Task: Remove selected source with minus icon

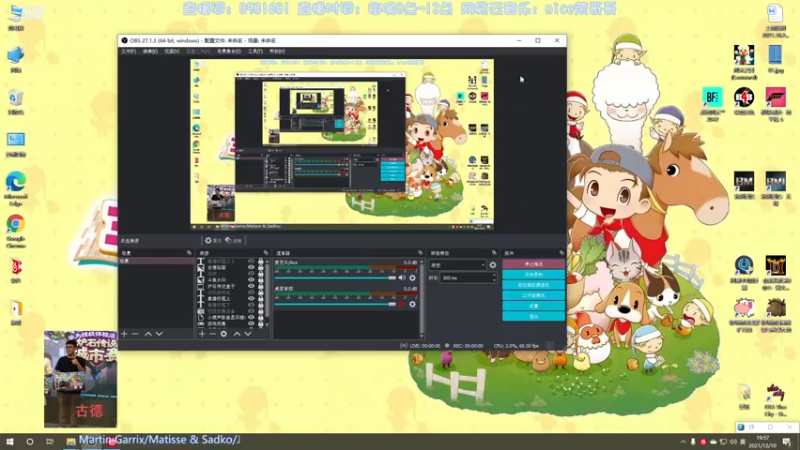Action: 213,334
